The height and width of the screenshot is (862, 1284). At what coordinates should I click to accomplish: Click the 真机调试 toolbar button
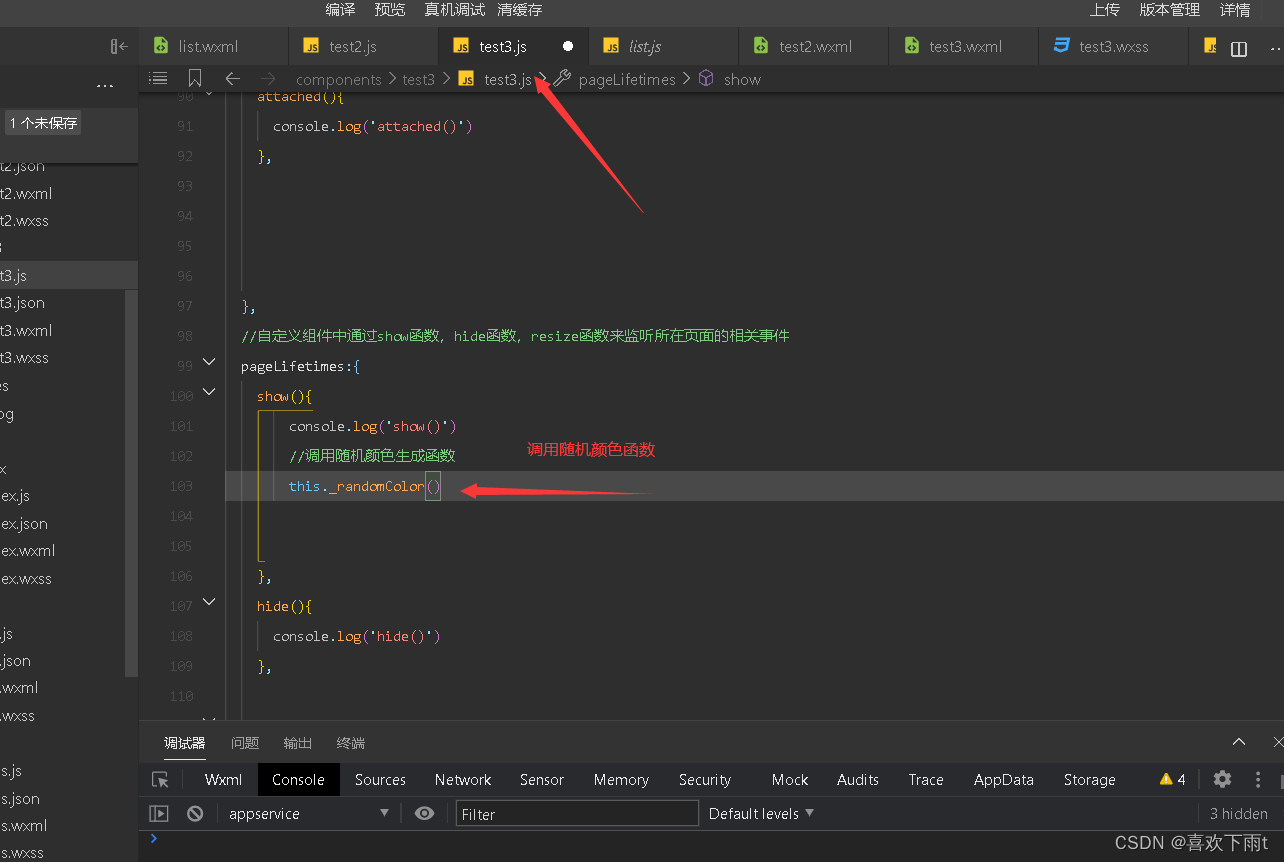pyautogui.click(x=454, y=10)
